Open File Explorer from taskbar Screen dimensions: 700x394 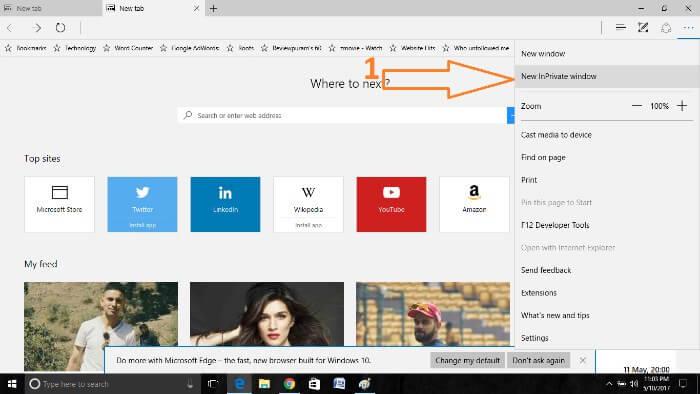(264, 384)
